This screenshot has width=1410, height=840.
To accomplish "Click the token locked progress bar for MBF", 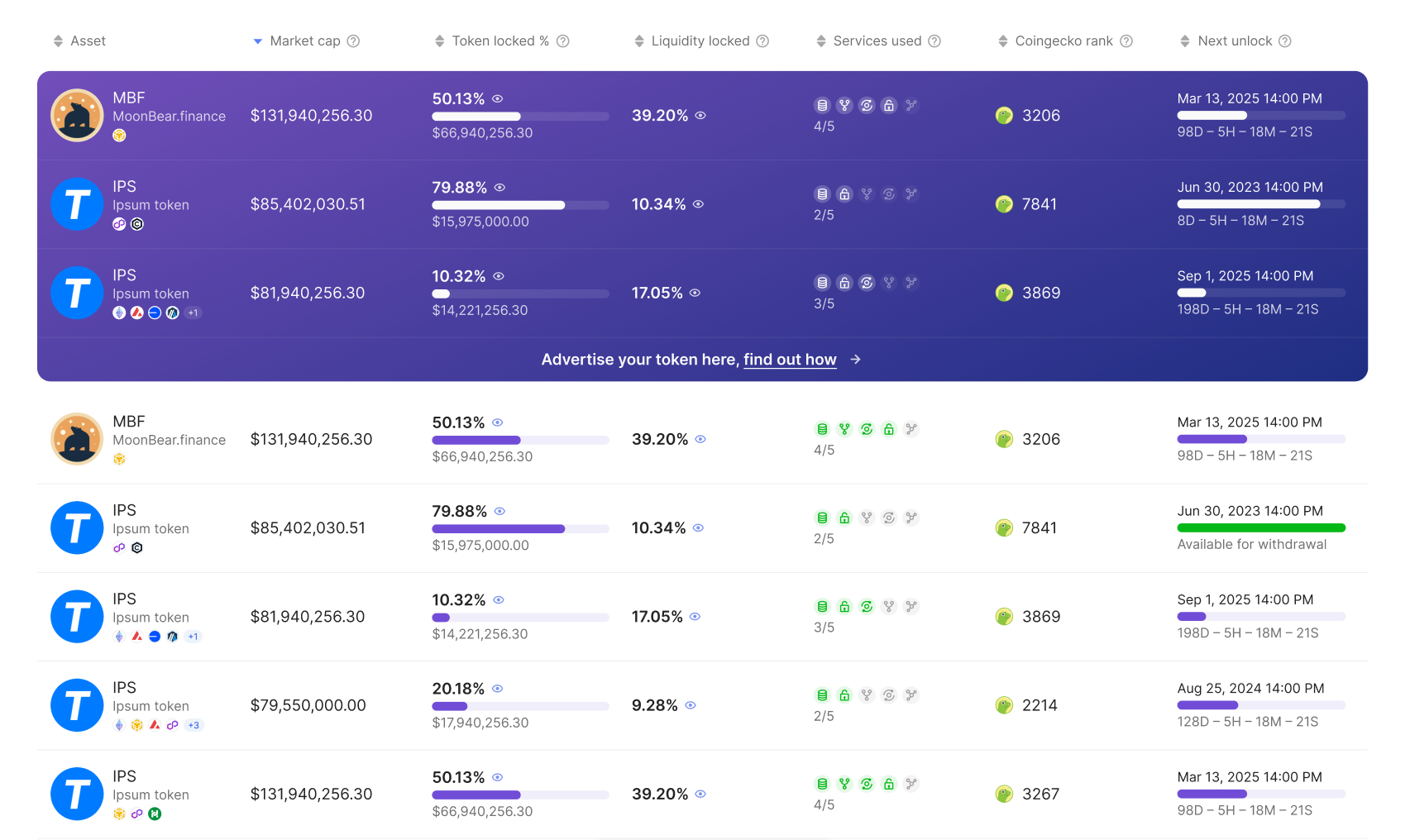I will [520, 440].
